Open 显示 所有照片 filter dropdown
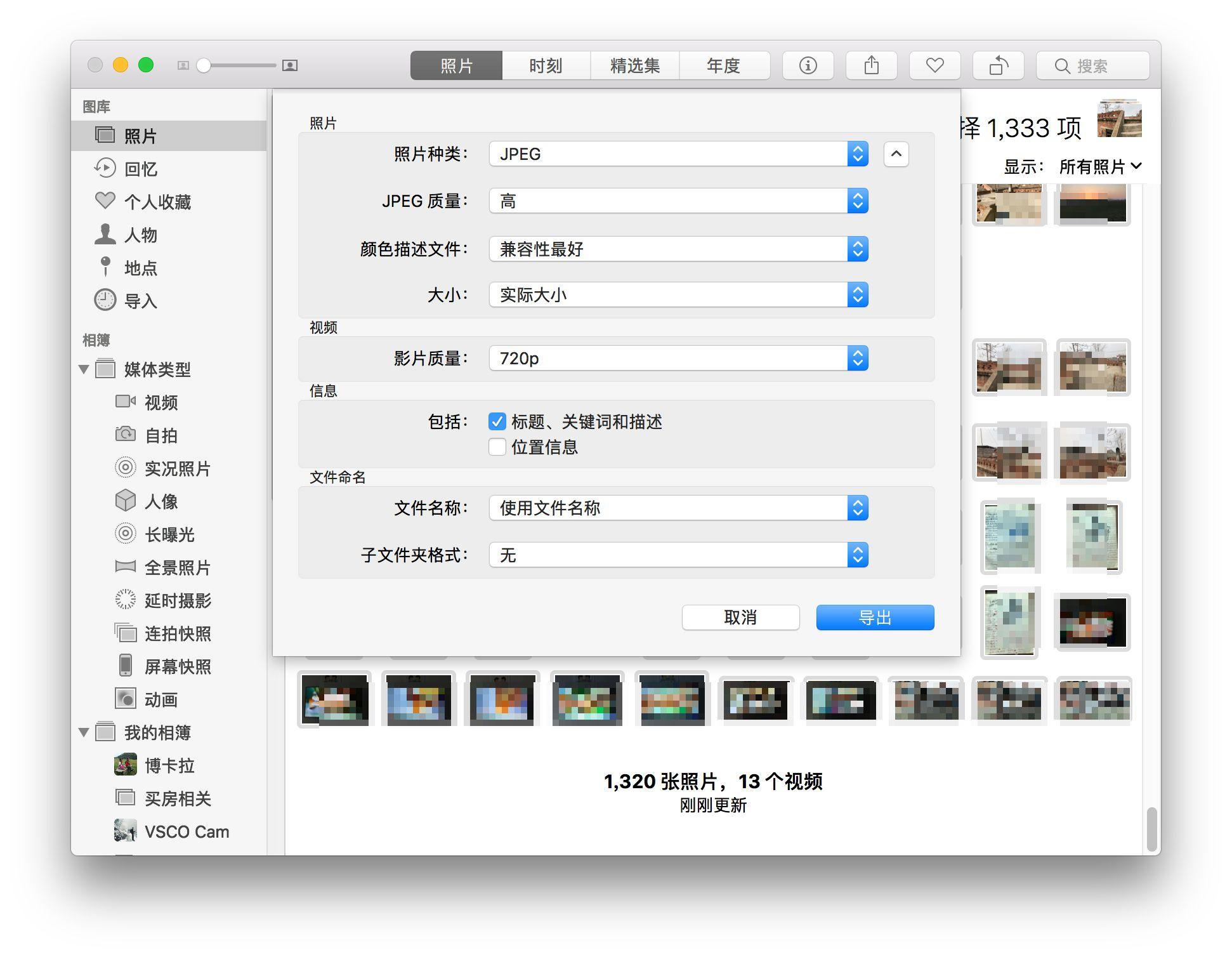This screenshot has height=957, width=1232. tap(1100, 167)
